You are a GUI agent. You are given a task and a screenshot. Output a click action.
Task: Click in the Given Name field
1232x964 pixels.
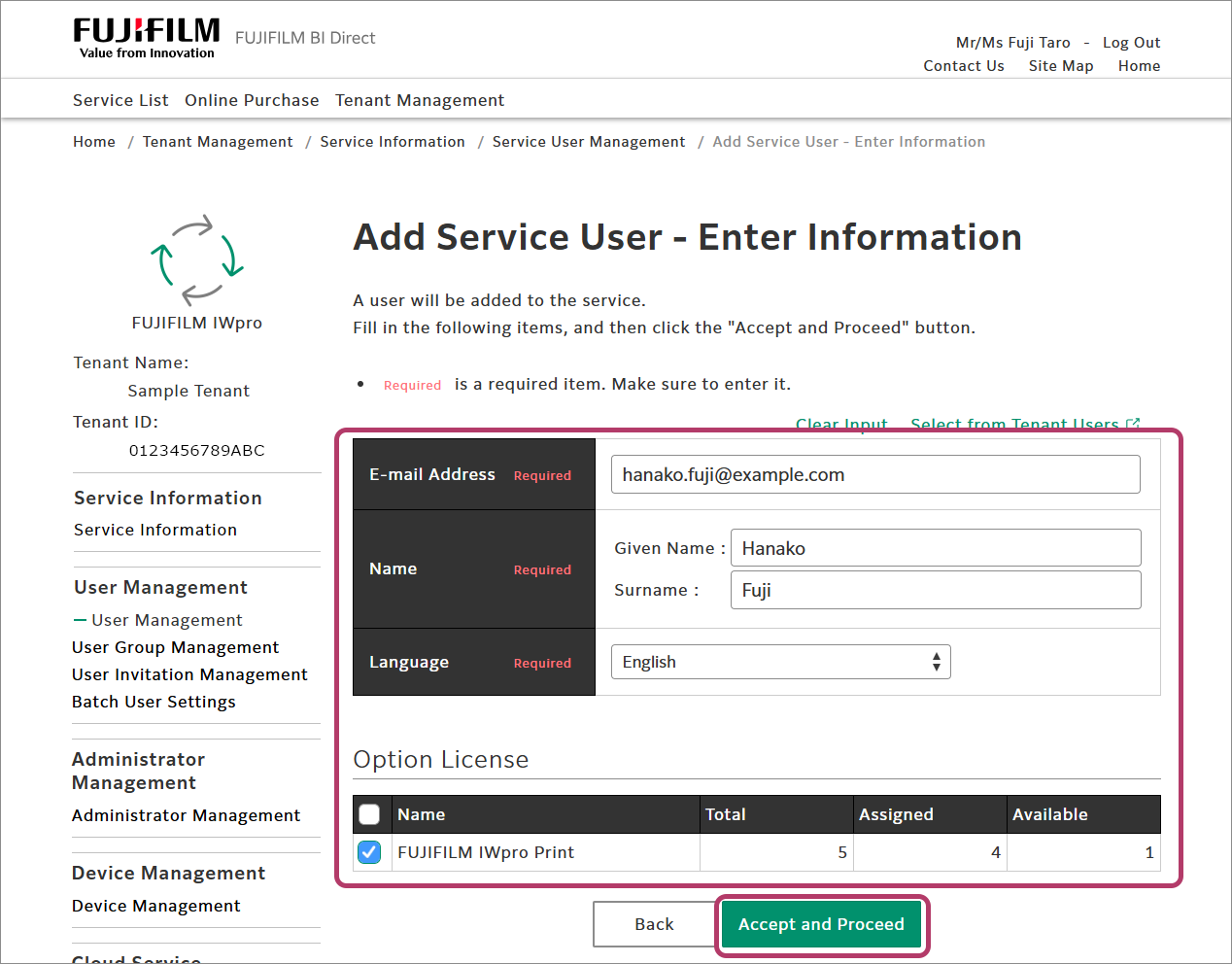(935, 548)
